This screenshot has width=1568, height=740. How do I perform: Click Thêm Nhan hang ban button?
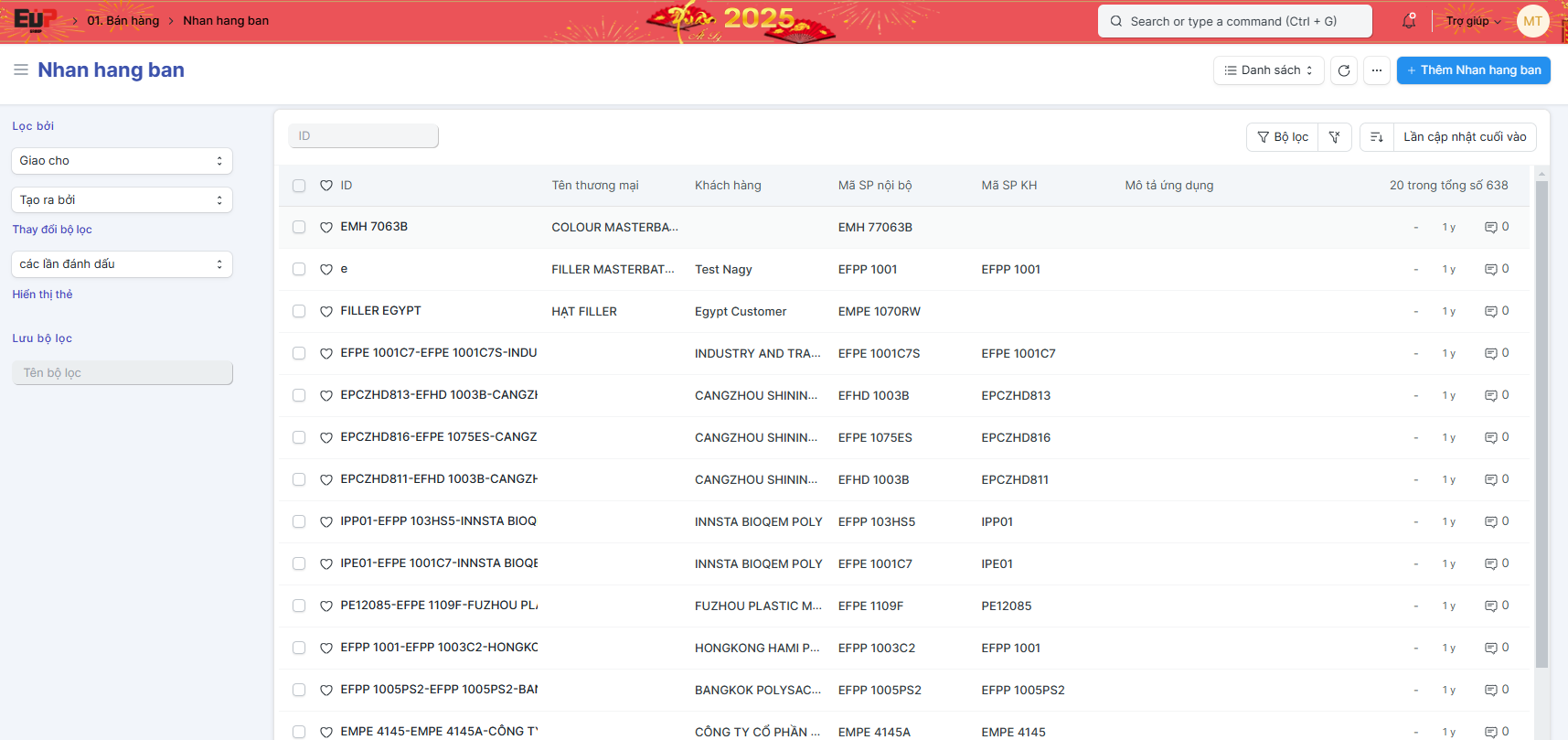(1473, 70)
